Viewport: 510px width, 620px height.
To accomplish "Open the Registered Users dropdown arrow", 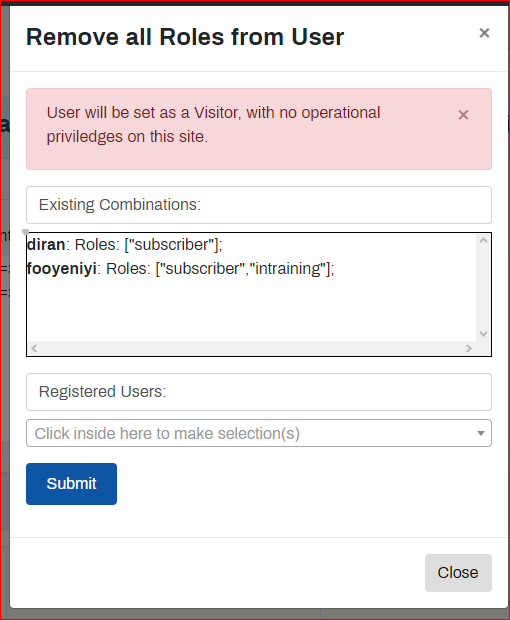I will tap(481, 433).
